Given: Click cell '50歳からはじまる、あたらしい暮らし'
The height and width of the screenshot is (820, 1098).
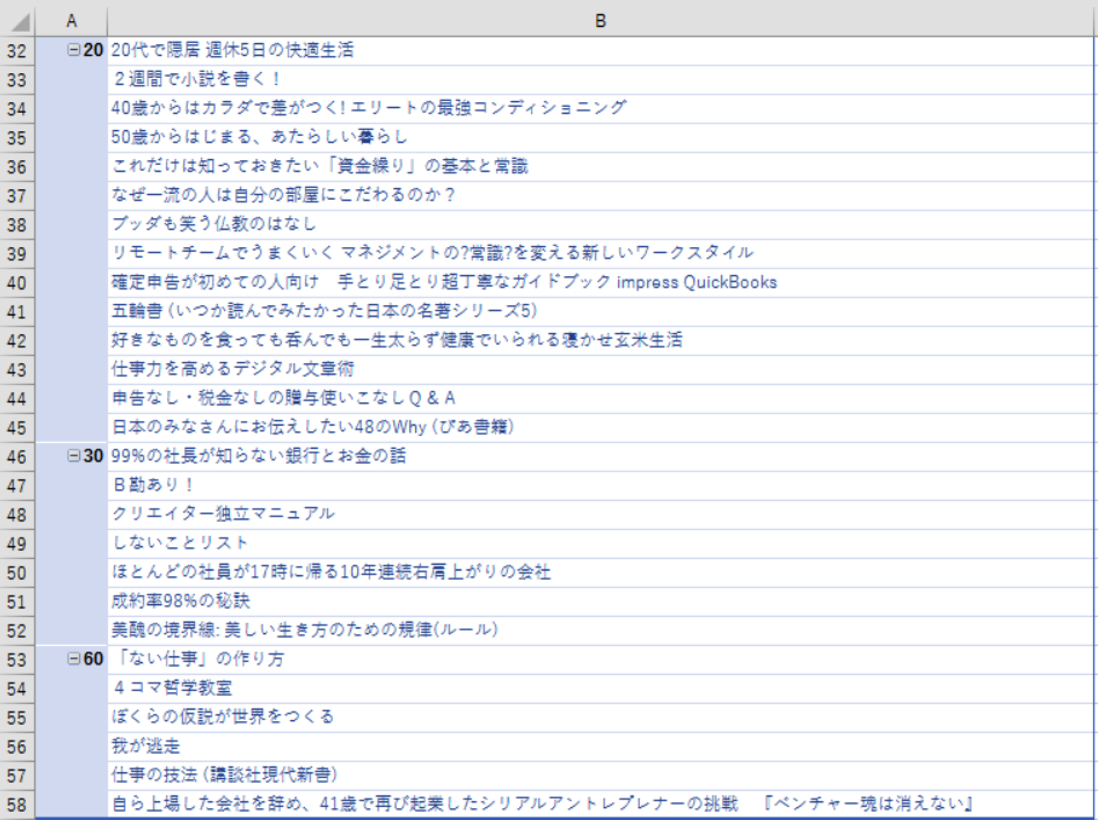Looking at the screenshot, I should pos(600,138).
